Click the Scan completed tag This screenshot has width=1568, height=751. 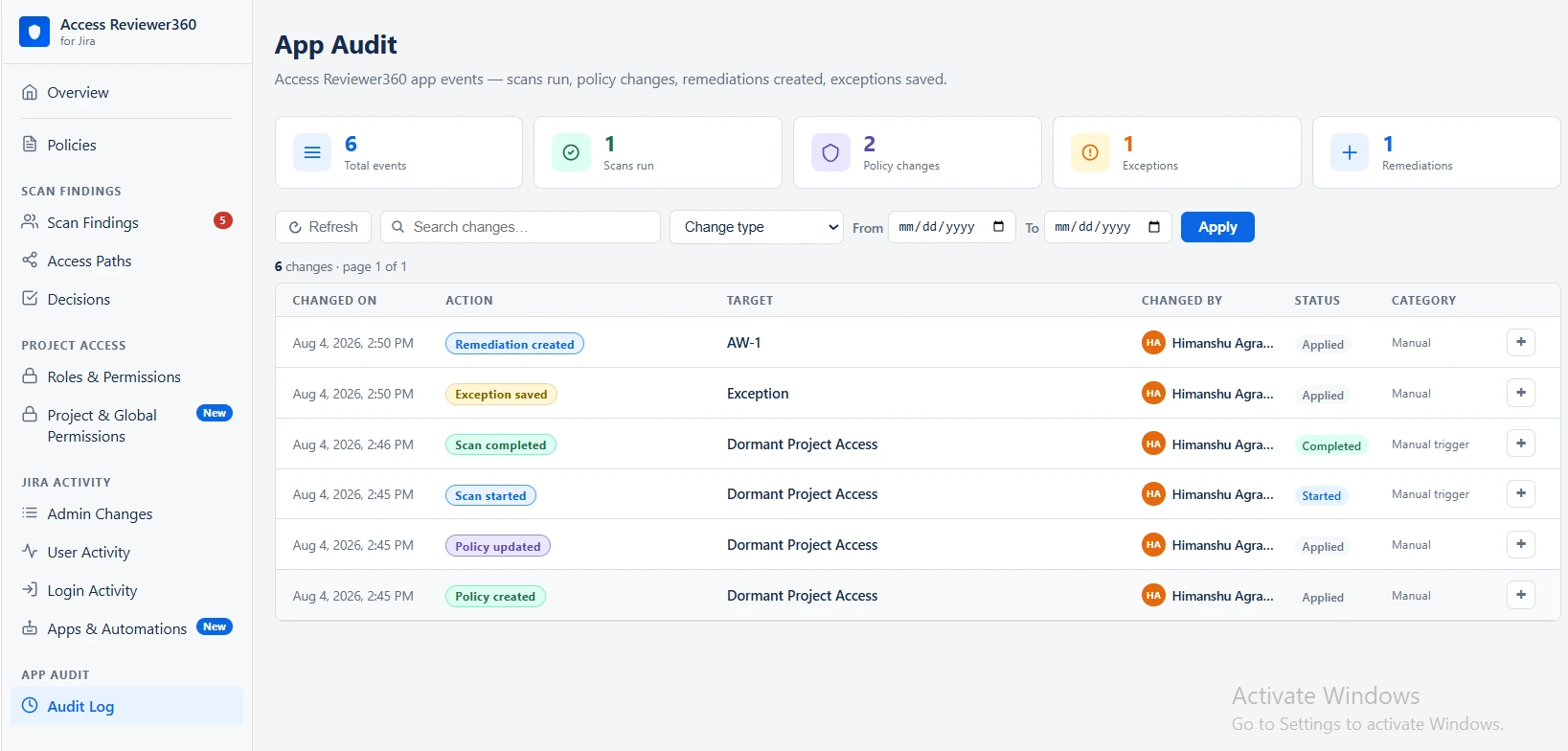[x=500, y=444]
